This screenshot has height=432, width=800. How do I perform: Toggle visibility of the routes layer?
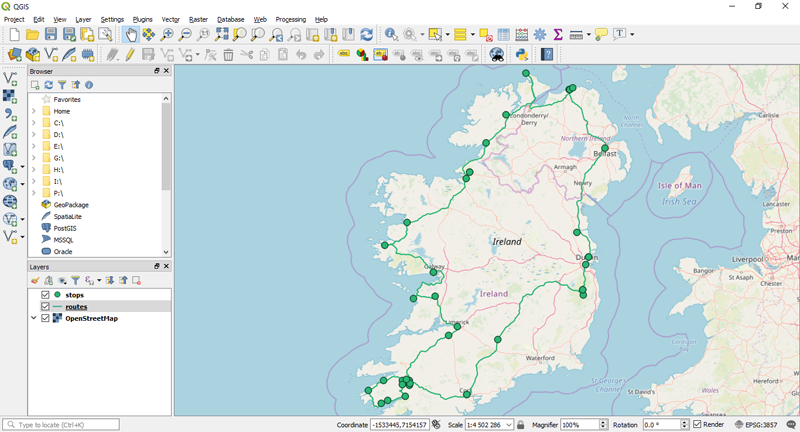[45, 307]
